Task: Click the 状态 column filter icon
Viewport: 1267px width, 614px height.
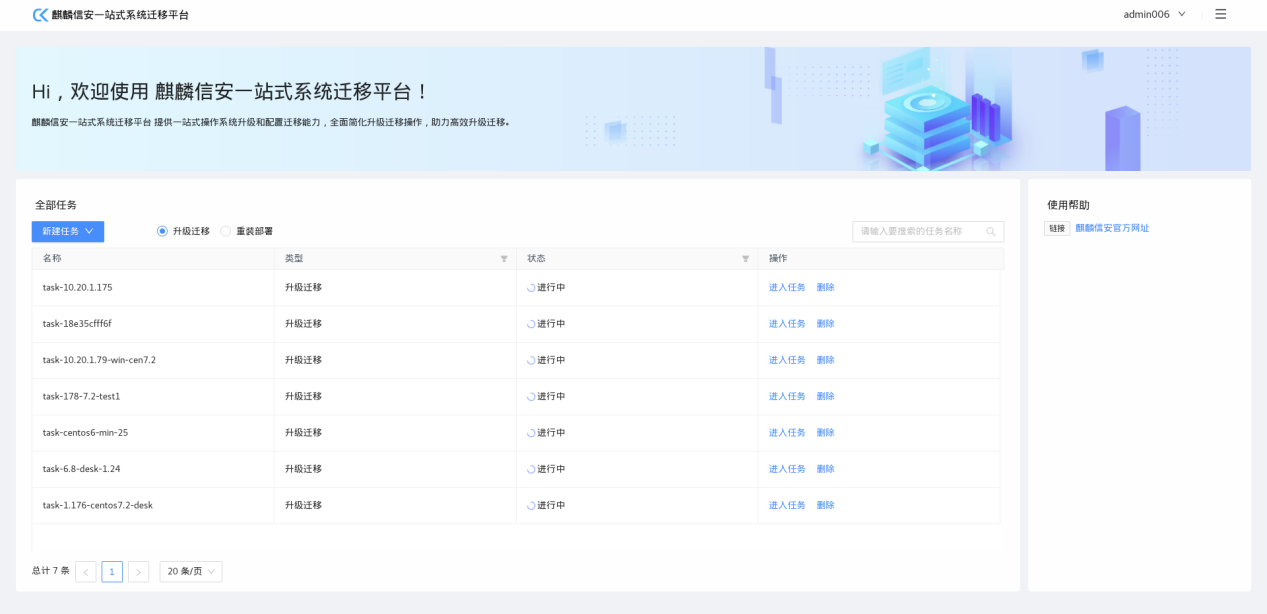Action: [745, 259]
